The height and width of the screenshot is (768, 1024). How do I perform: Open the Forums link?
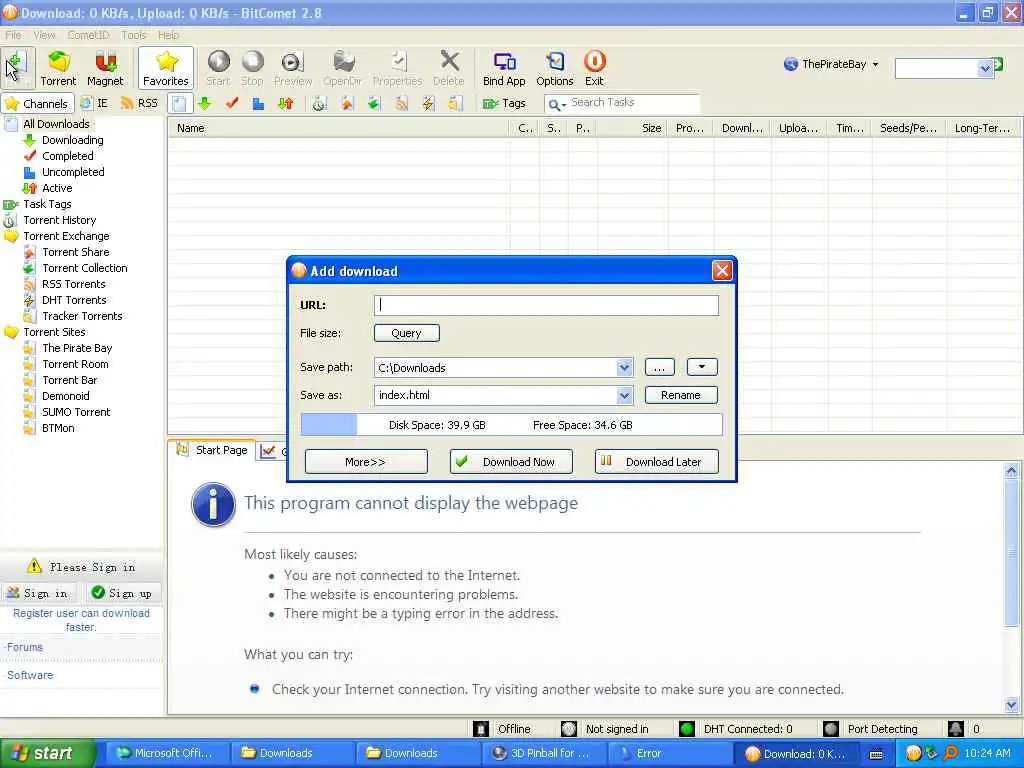click(x=24, y=647)
